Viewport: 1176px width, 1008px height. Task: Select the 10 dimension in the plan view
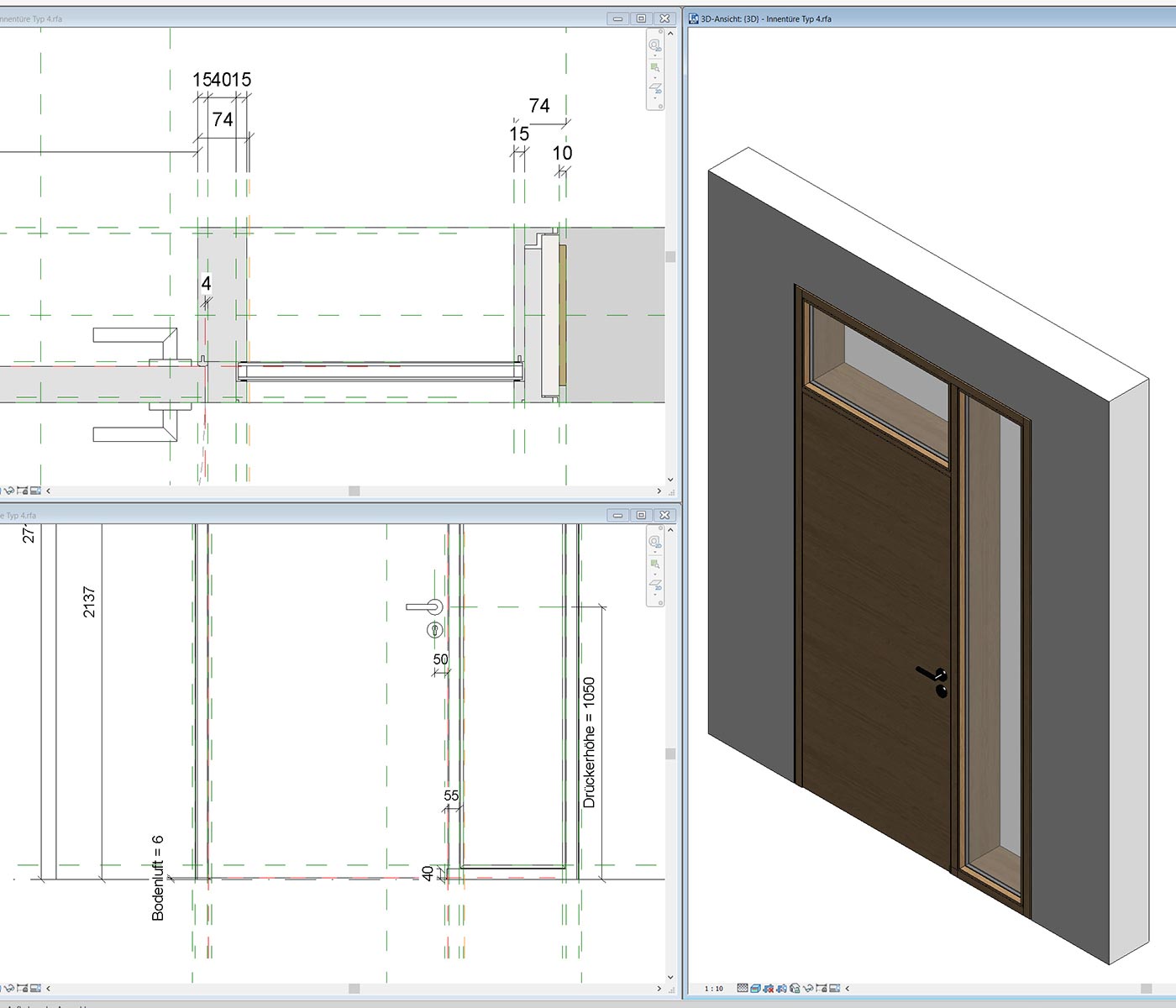tap(562, 153)
